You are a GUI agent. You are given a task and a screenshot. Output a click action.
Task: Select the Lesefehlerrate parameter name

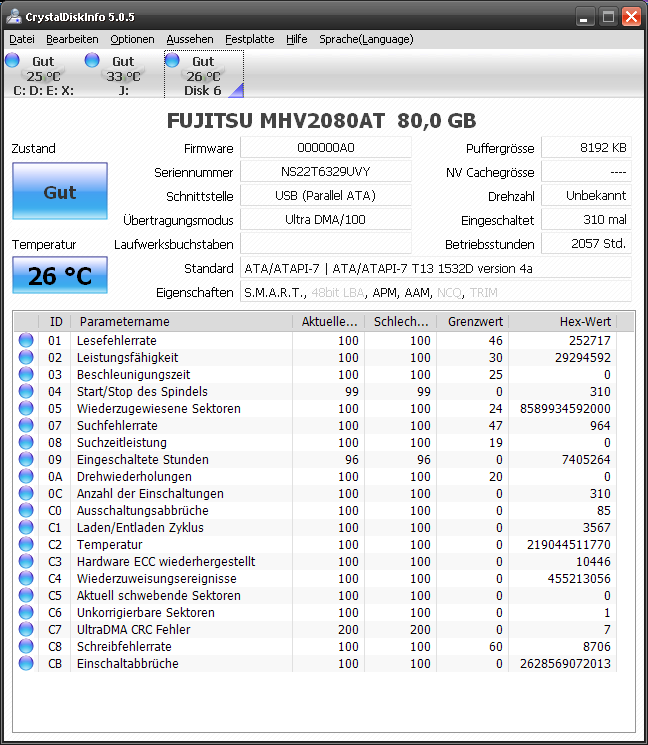(x=116, y=341)
